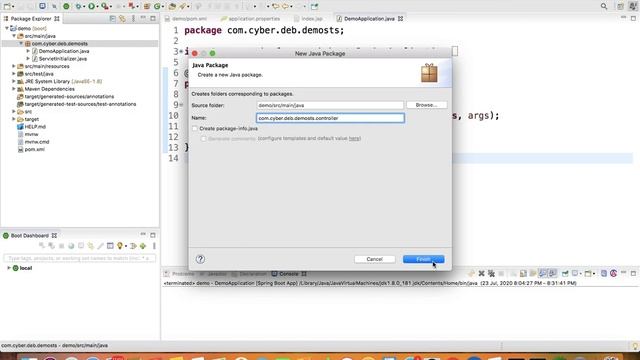Expand Maven Dependencies node

pos(14,89)
